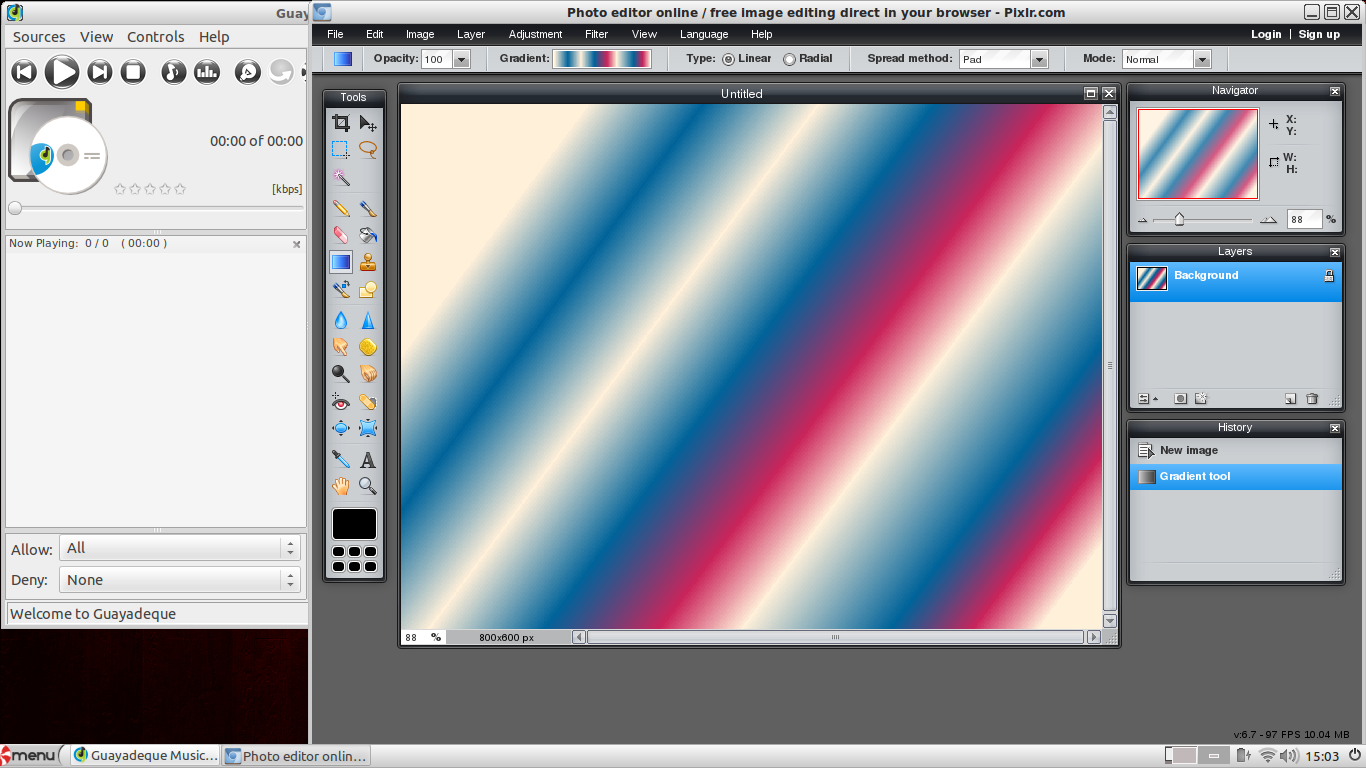This screenshot has width=1366, height=768.
Task: Select 'New image' history state
Action: coord(1235,451)
